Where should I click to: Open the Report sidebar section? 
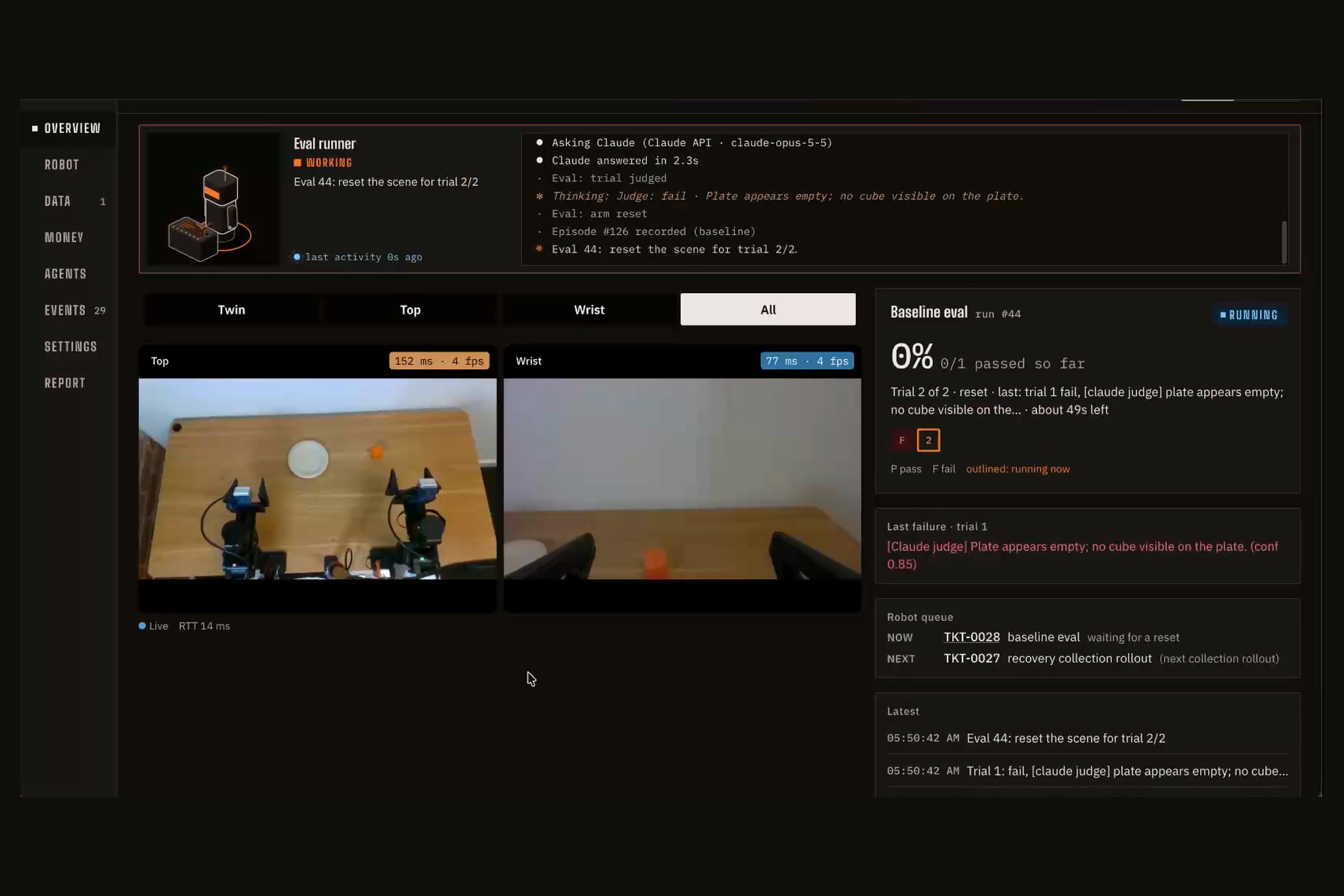pos(65,383)
